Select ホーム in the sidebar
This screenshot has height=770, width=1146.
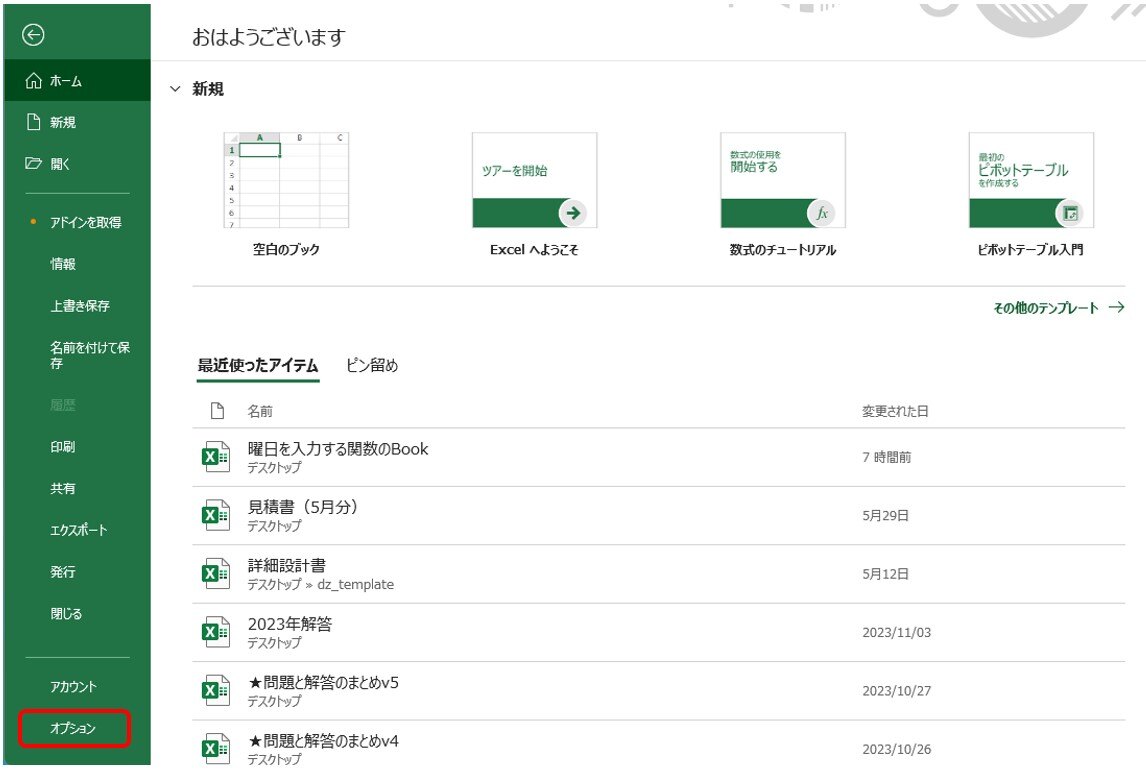77,80
